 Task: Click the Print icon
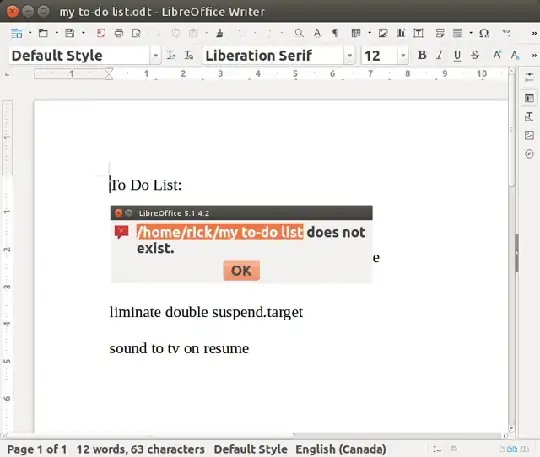tap(119, 33)
